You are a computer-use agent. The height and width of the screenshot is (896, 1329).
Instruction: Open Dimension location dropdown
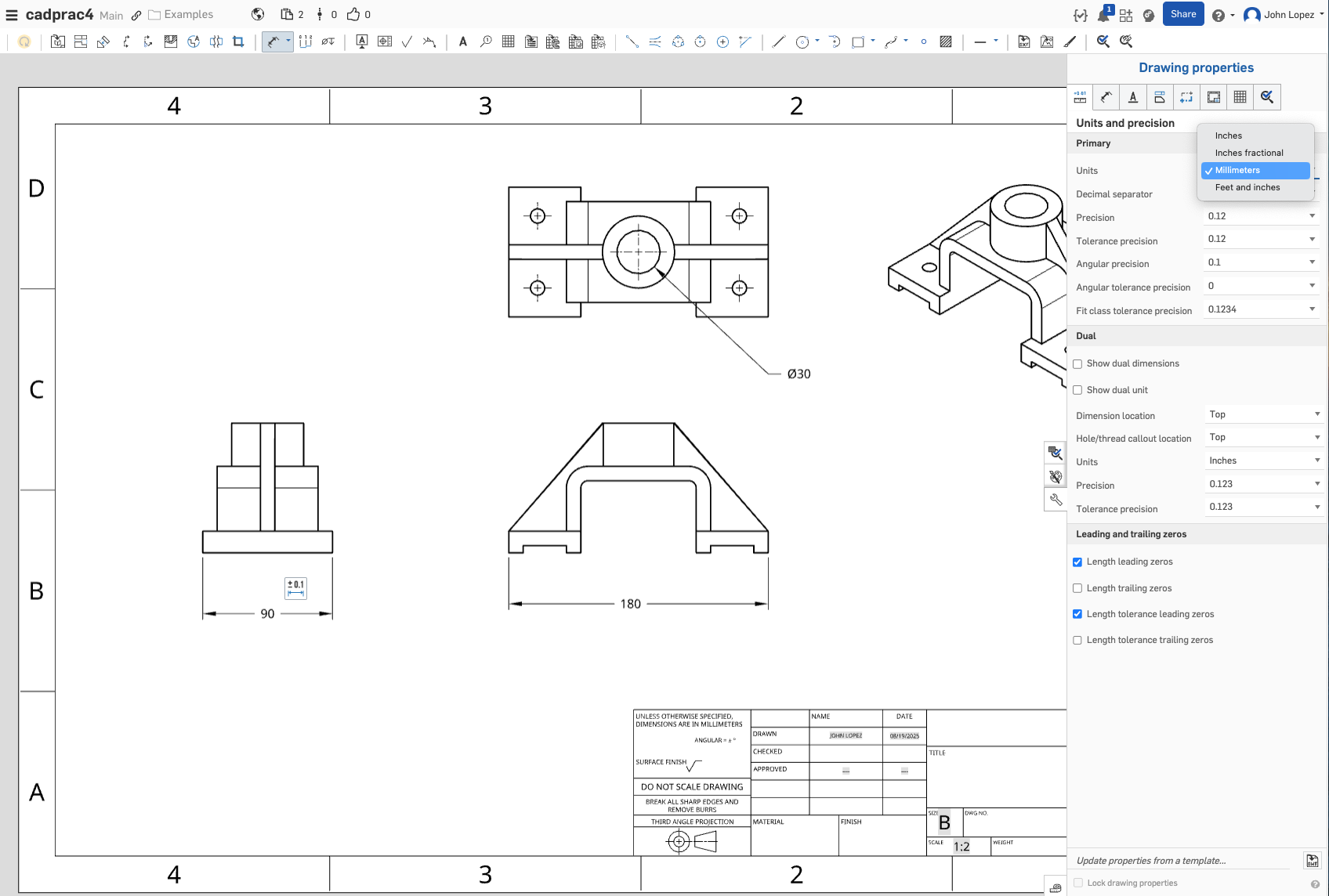coord(1263,414)
